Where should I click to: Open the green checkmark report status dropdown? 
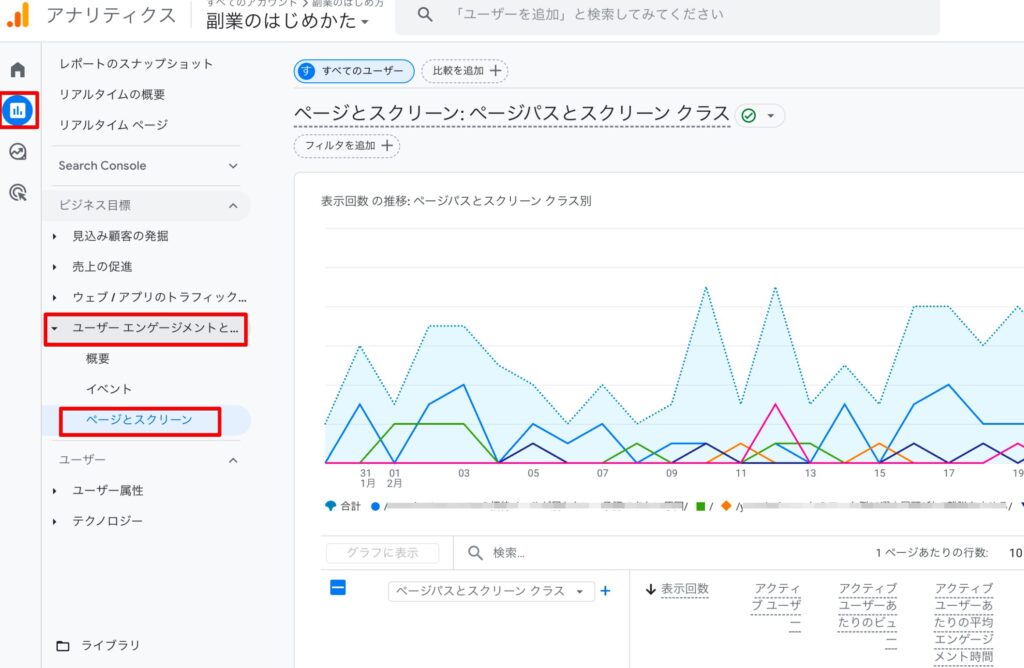pos(759,116)
